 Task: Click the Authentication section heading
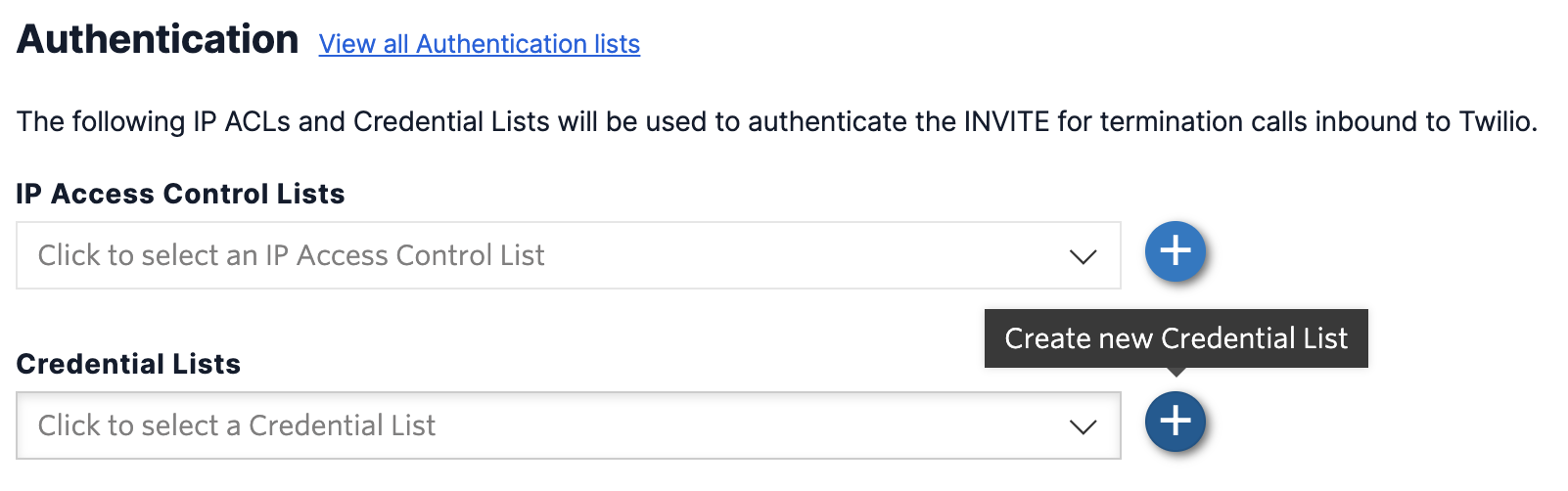tap(158, 39)
